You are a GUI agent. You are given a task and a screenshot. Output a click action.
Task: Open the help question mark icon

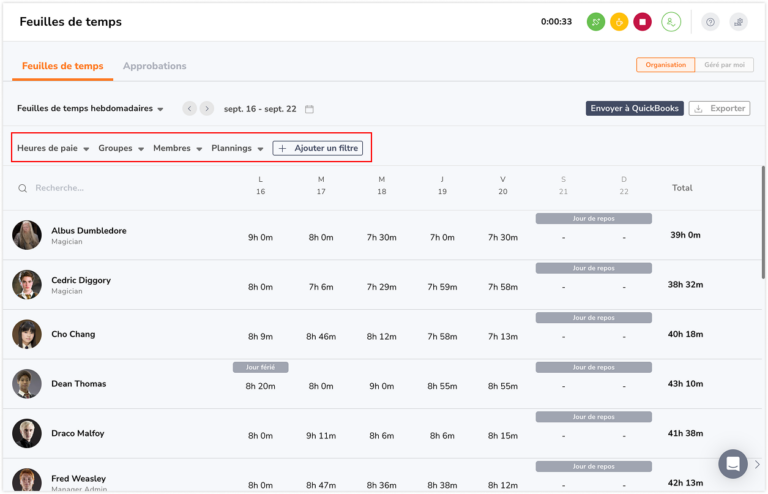coord(710,22)
